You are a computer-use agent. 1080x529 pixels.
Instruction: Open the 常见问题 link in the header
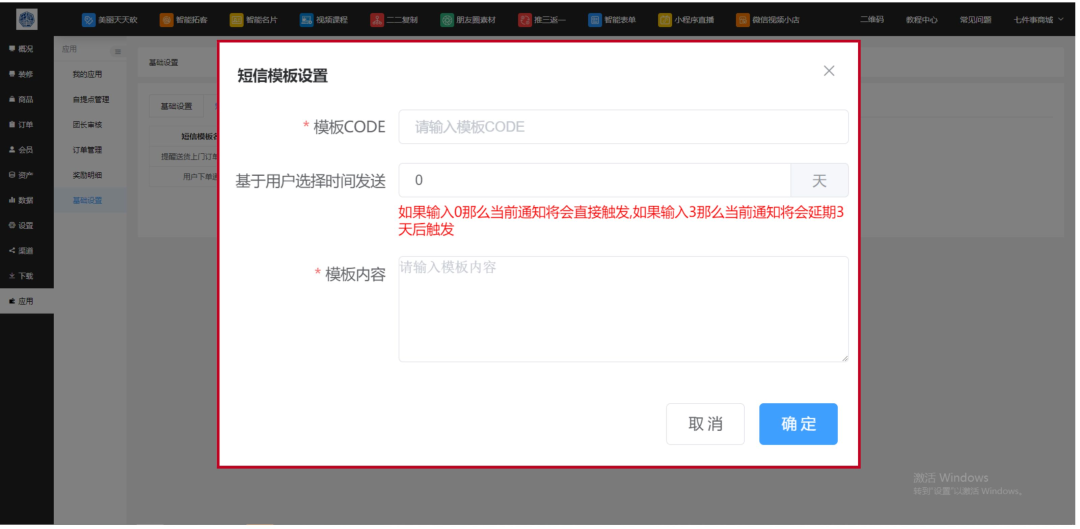pyautogui.click(x=975, y=20)
